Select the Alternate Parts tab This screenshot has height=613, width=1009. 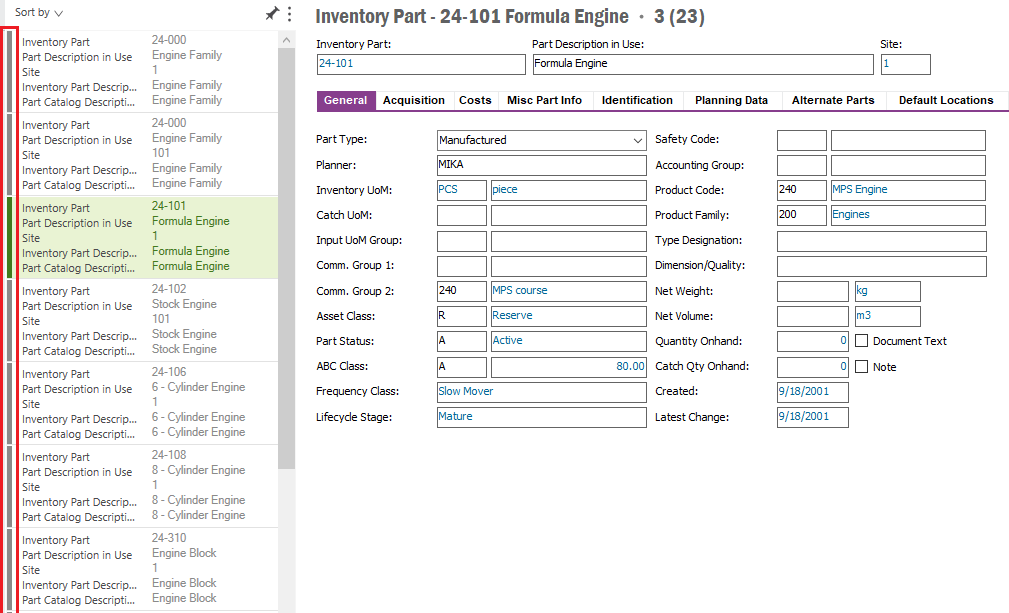coord(833,100)
